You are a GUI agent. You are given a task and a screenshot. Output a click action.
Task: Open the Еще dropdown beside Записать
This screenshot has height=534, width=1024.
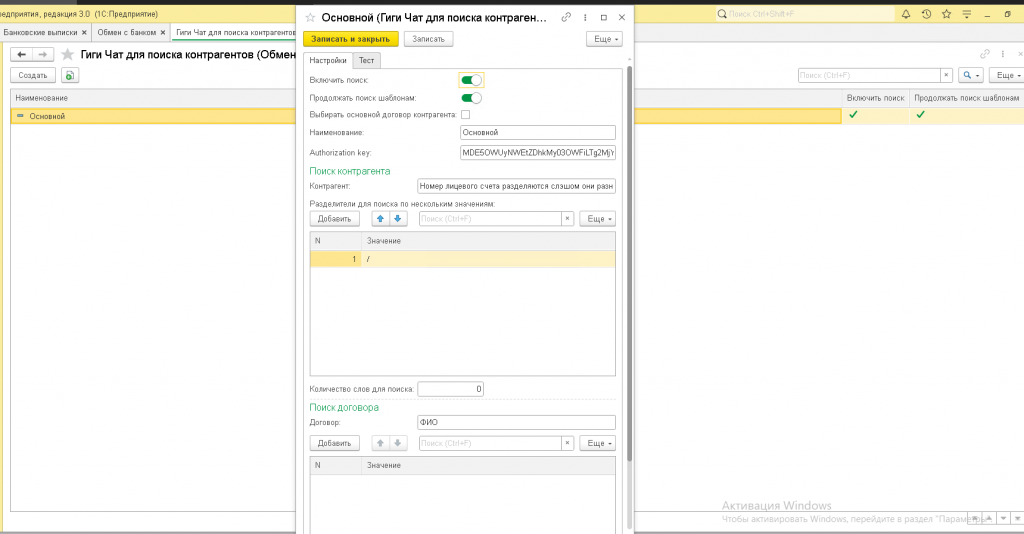point(604,39)
